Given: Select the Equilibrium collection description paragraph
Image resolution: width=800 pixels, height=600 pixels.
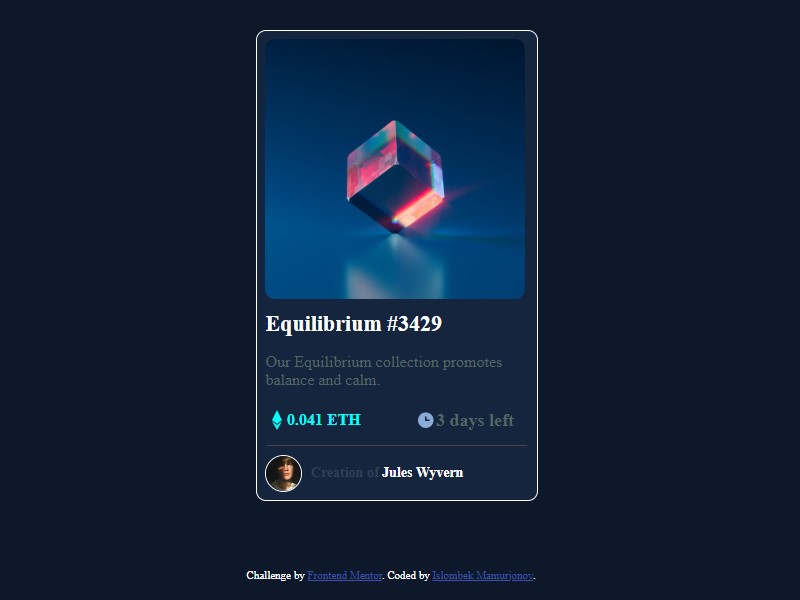Looking at the screenshot, I should [x=384, y=371].
